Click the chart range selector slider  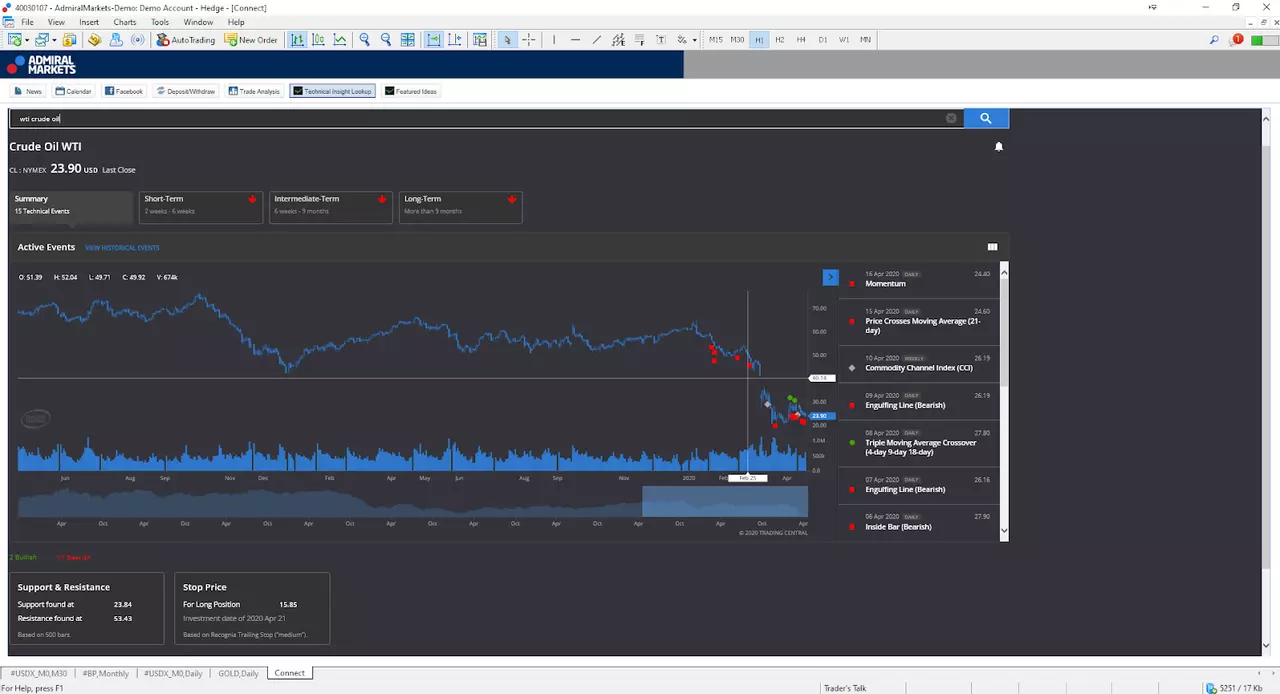(x=724, y=501)
